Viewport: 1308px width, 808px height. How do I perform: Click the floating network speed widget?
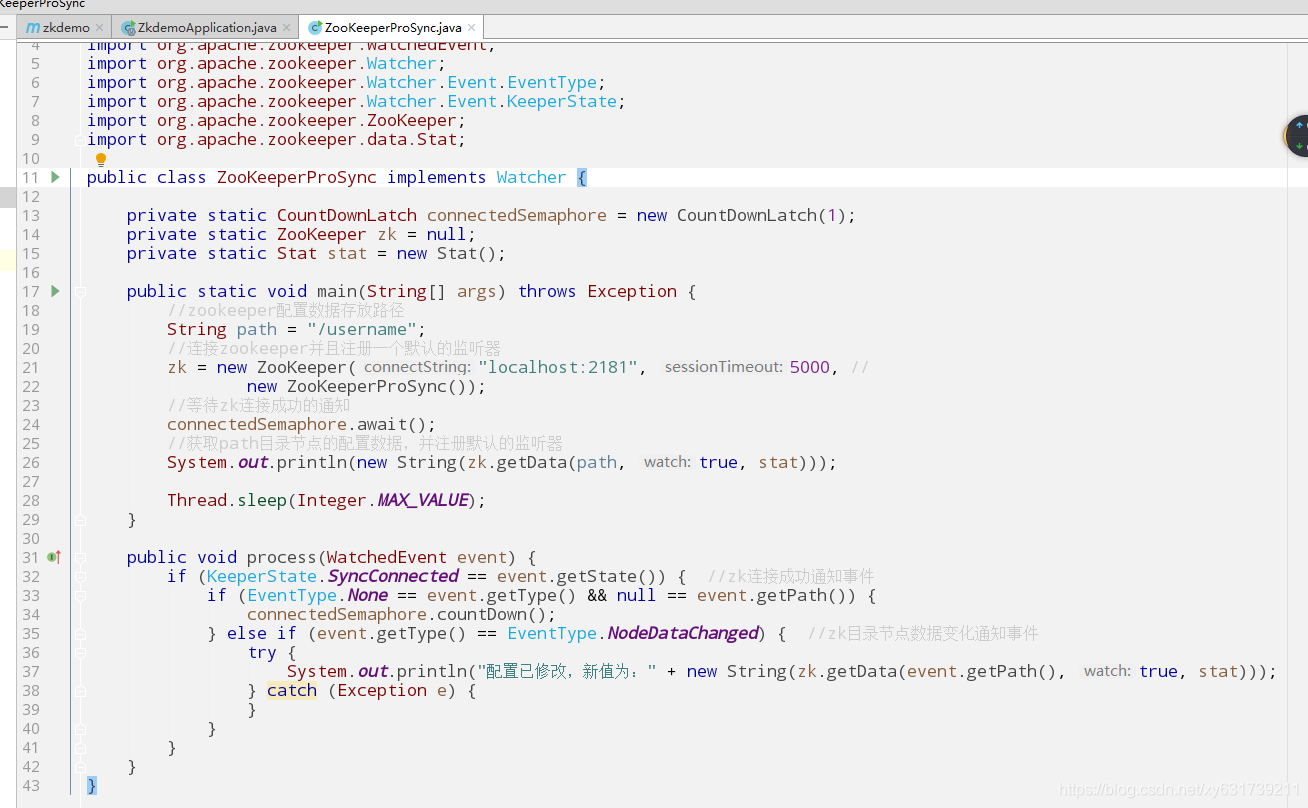pyautogui.click(x=1297, y=137)
